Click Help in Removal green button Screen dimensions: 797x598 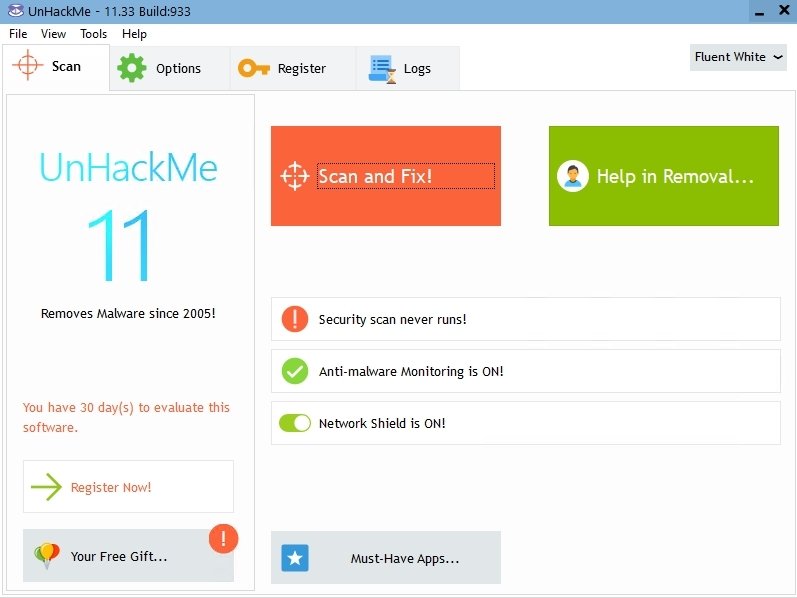click(x=664, y=176)
